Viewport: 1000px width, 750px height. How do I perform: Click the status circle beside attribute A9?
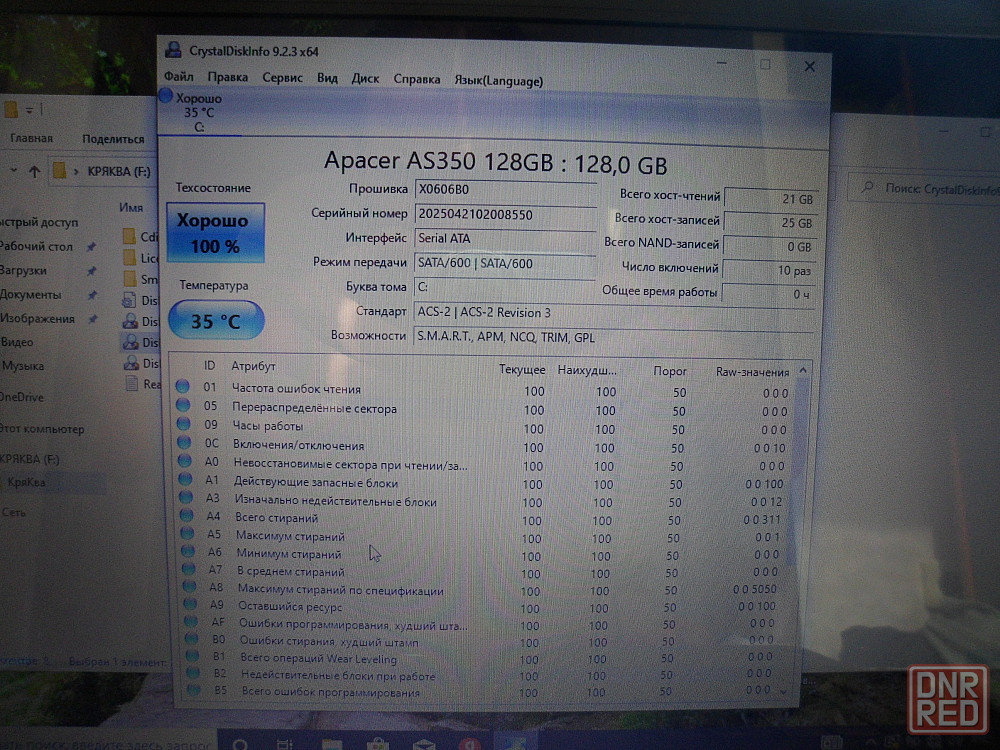click(188, 607)
